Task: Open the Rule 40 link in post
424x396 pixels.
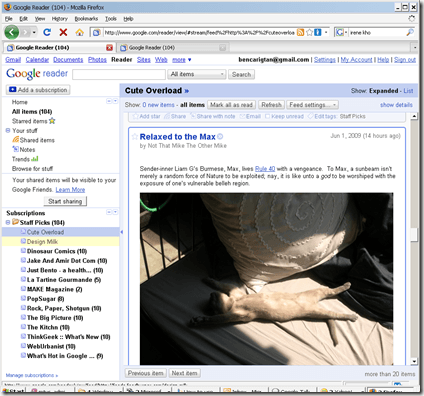Action: click(x=265, y=169)
